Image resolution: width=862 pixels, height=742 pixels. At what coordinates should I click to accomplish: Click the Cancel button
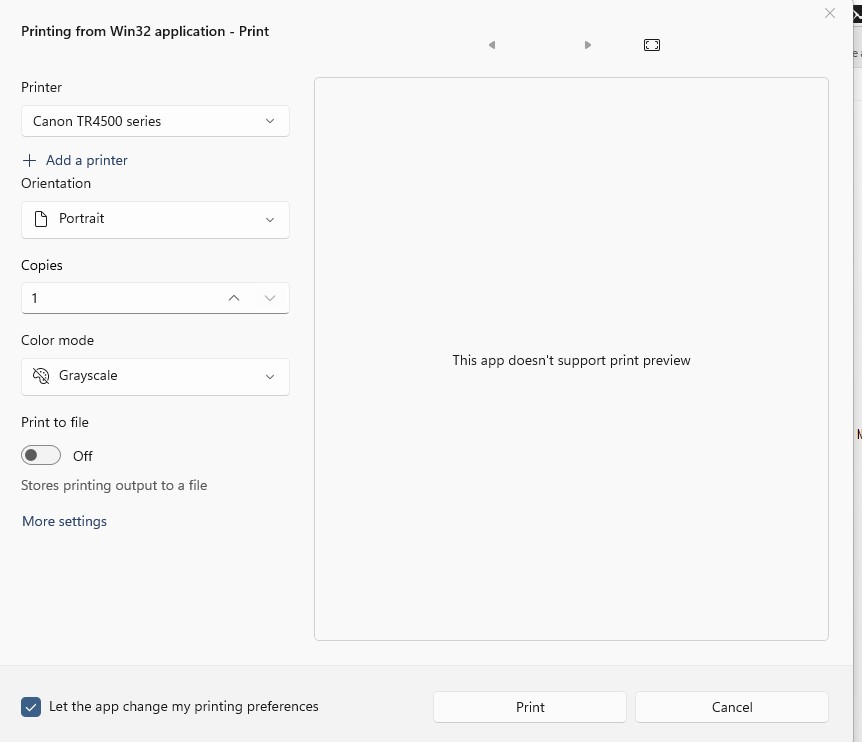click(x=732, y=707)
